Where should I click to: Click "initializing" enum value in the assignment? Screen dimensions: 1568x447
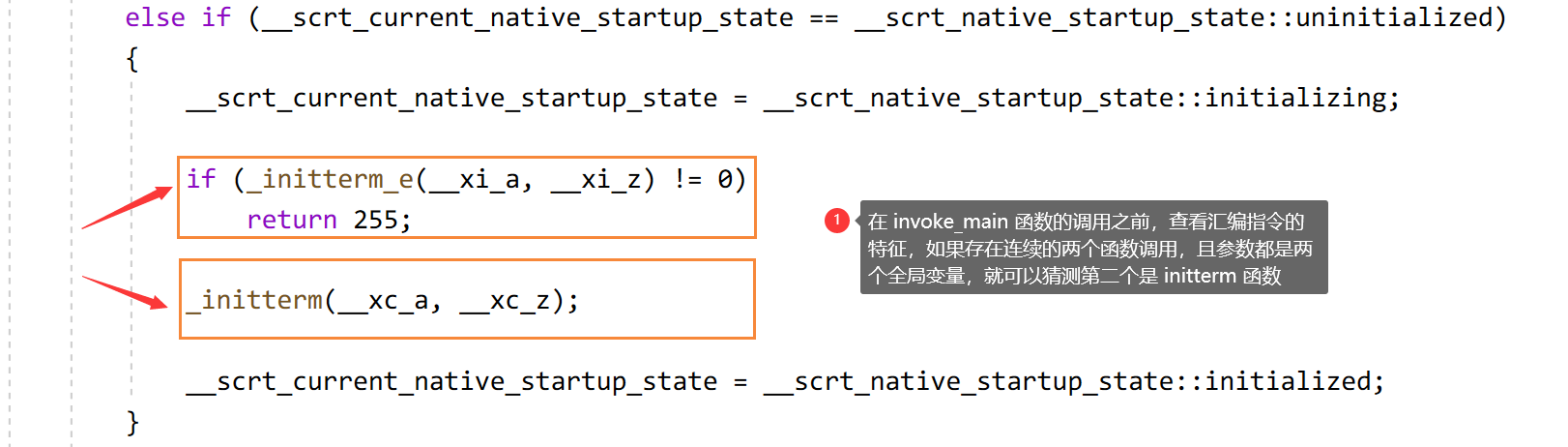tap(1296, 98)
